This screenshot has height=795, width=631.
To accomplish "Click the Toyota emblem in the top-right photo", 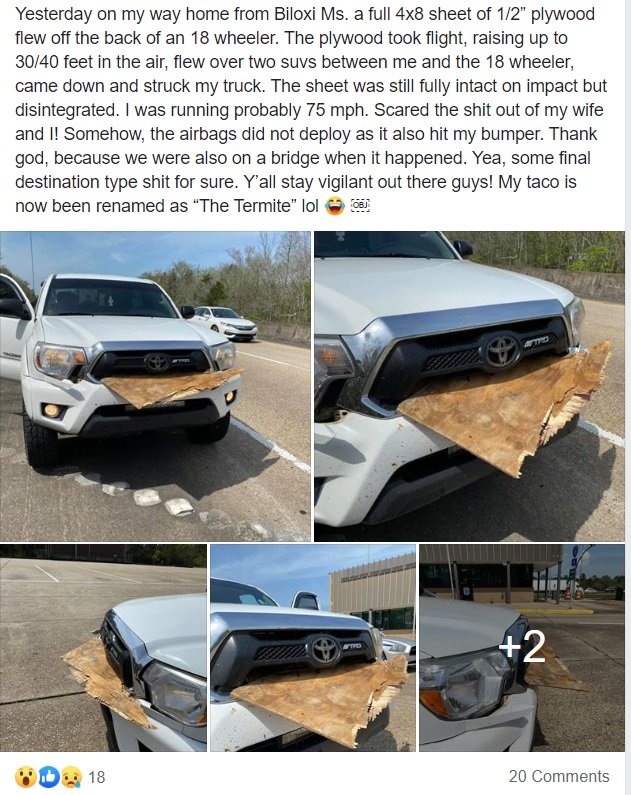I will point(503,351).
